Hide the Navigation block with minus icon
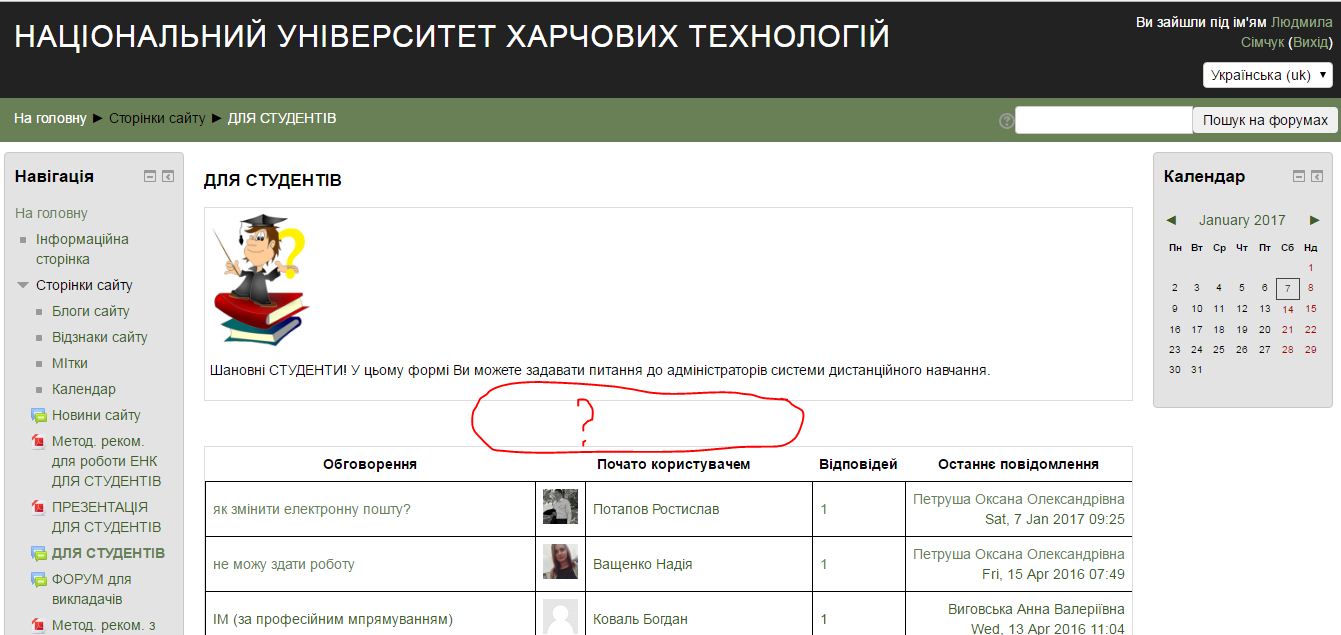 pos(150,176)
